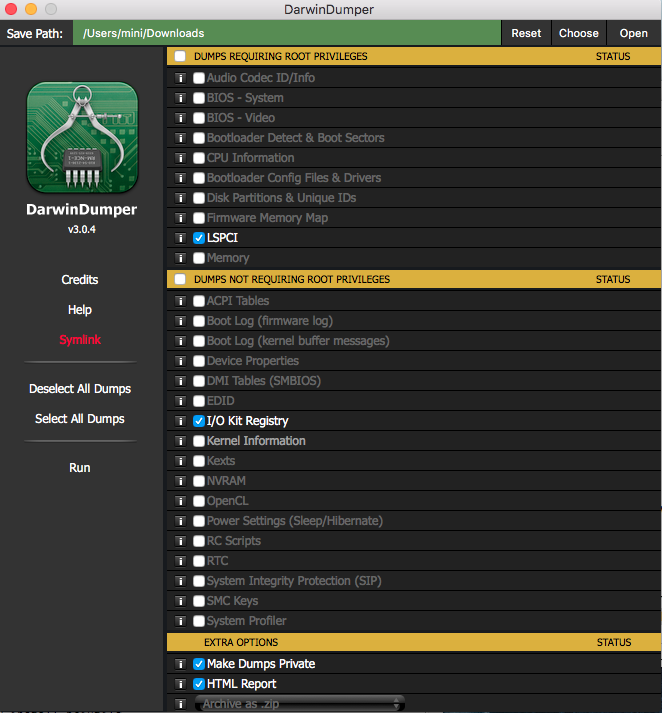Screen dimensions: 662x713
Task: Show info for Disk Partitions & Unique IDs
Action: (x=181, y=198)
